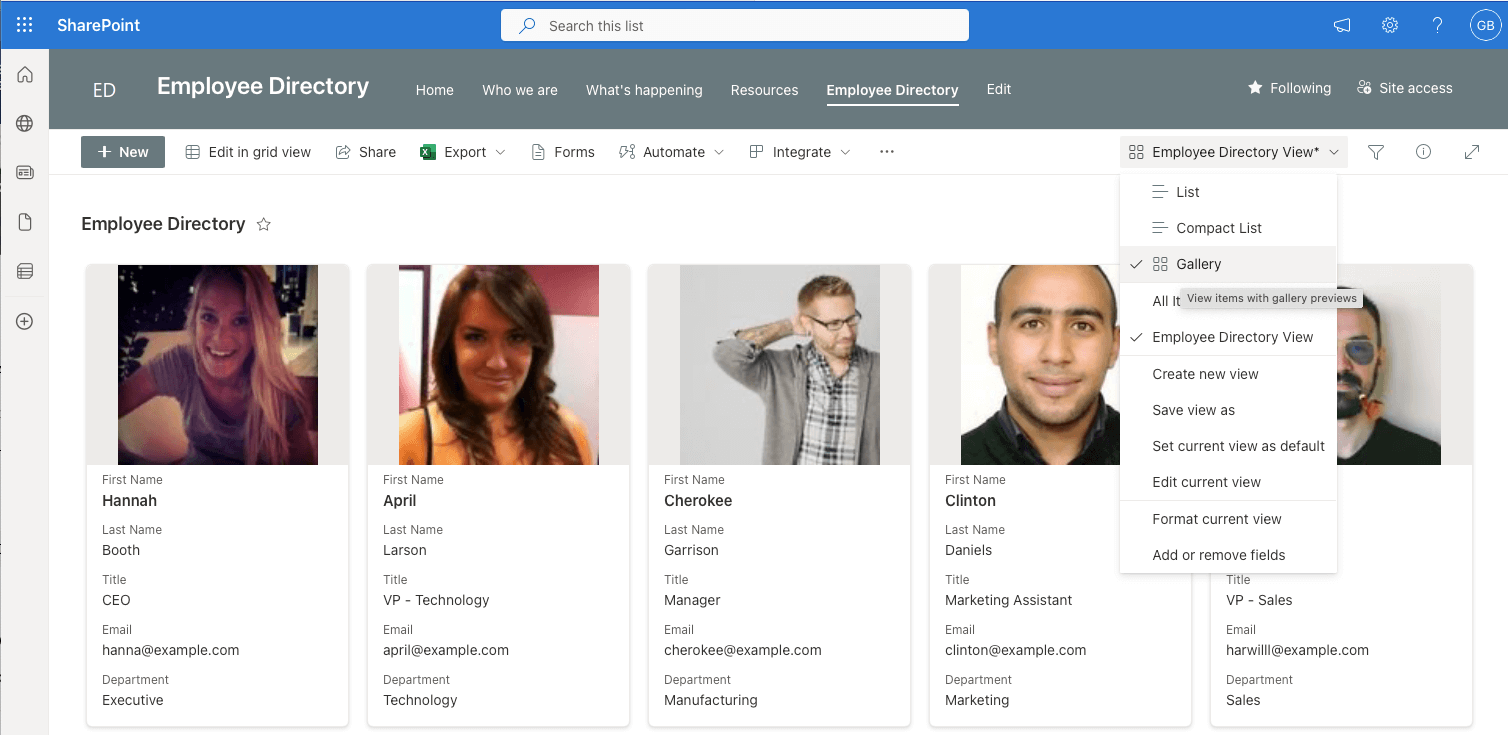Viewport: 1508px width, 735px height.
Task: Open the details pane info icon
Action: pos(1423,152)
